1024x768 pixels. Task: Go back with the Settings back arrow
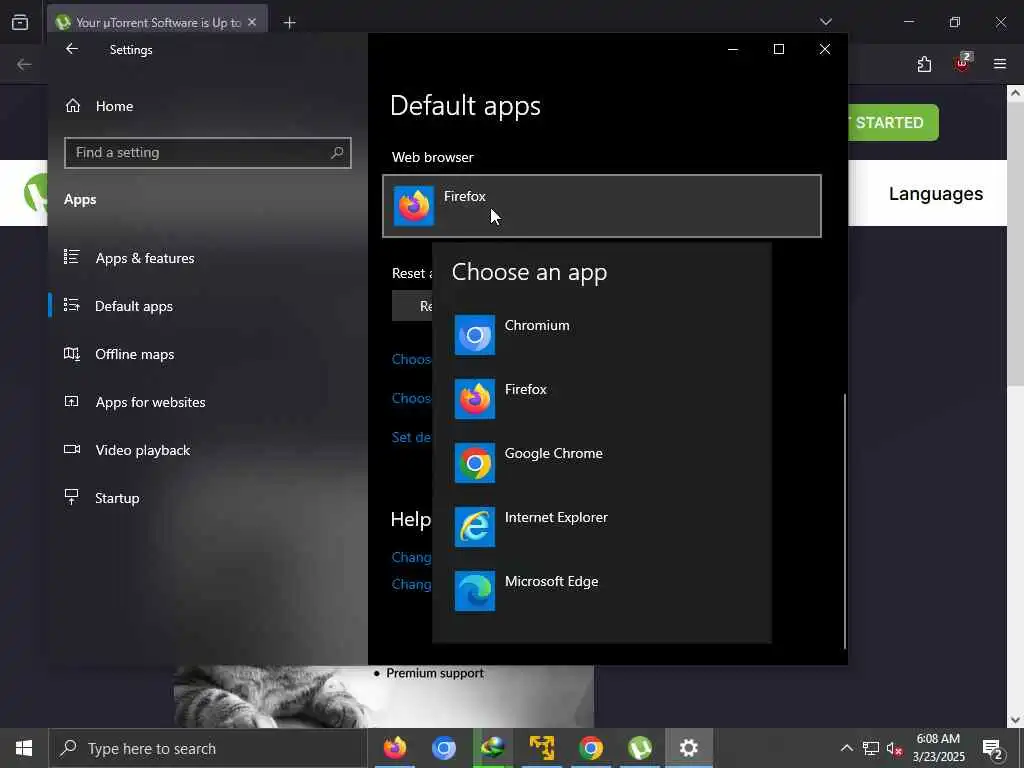[72, 49]
